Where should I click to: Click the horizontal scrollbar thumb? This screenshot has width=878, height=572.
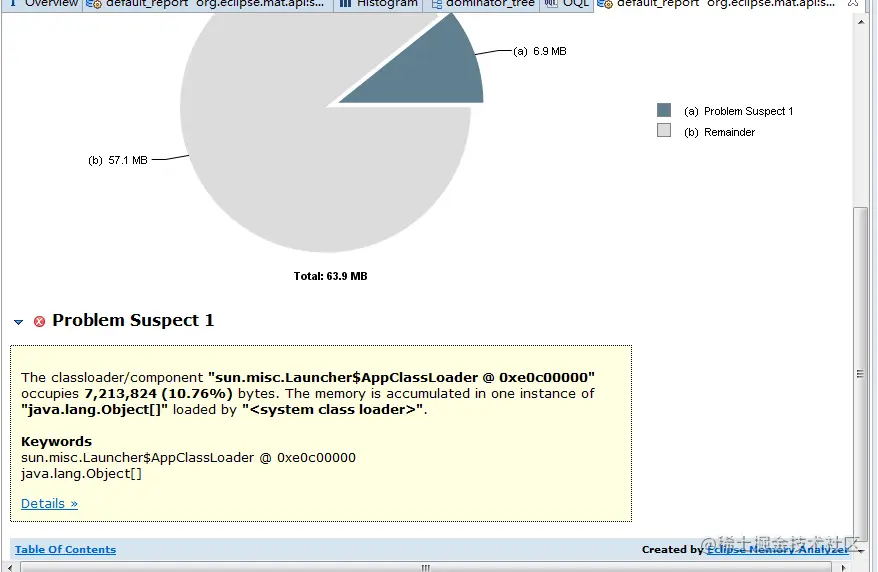pos(426,568)
